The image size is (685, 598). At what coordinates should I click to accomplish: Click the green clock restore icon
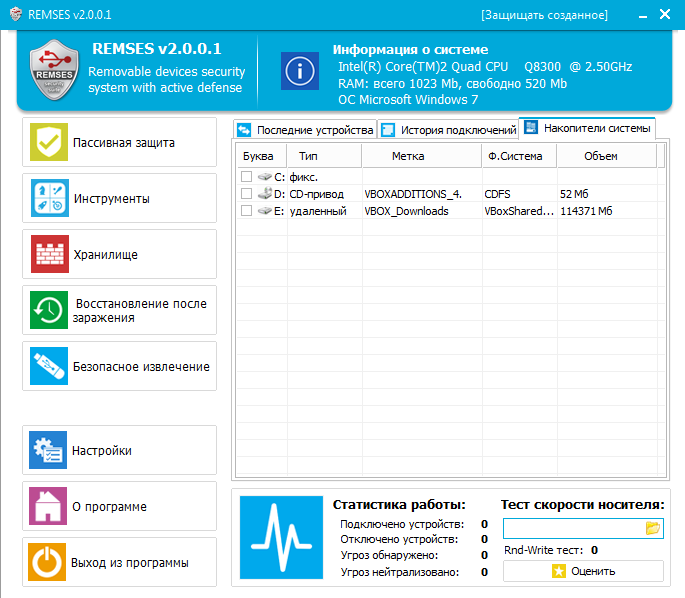pos(49,310)
